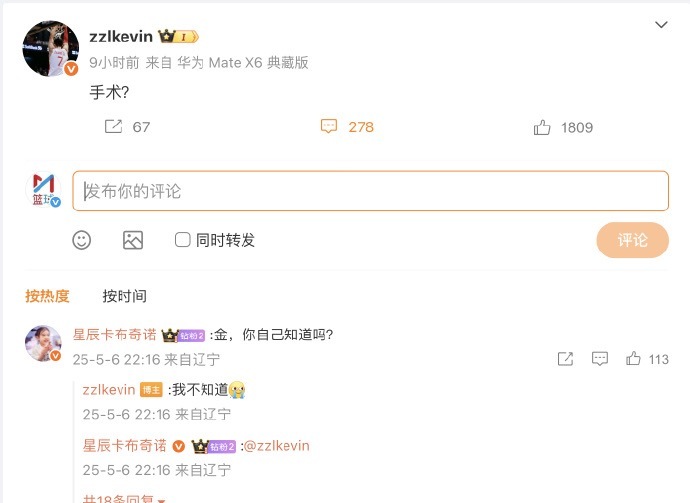This screenshot has height=503, width=690.
Task: Sort comments by 按时间
Action: [125, 296]
